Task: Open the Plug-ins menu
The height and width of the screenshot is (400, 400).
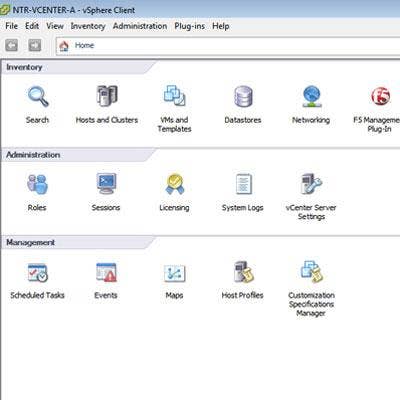Action: (190, 26)
